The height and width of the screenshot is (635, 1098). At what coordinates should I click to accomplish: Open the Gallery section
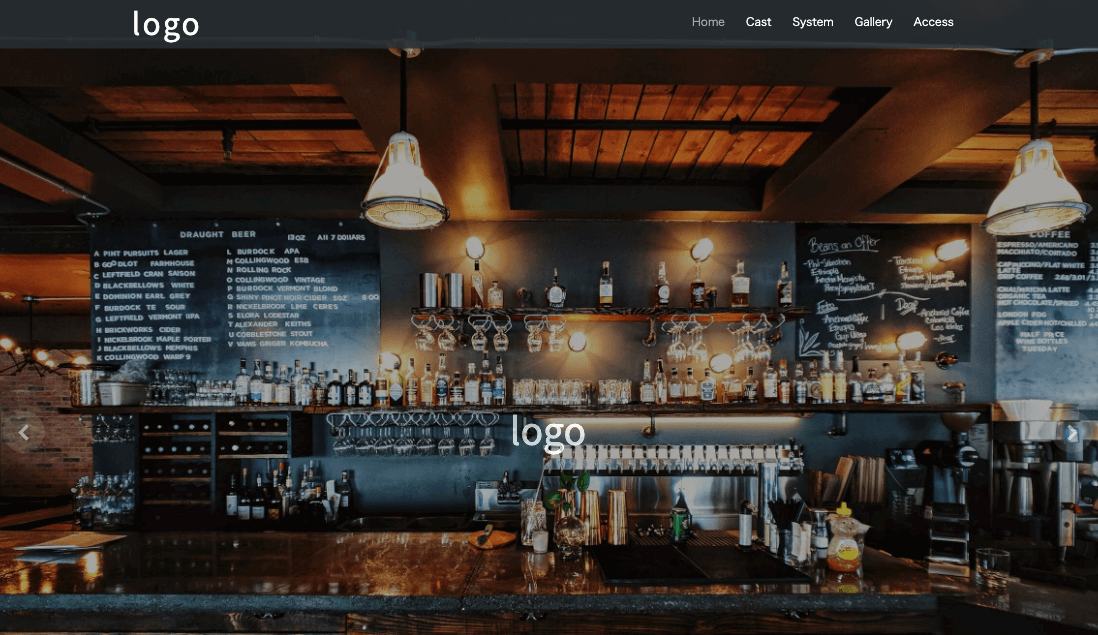(x=873, y=22)
